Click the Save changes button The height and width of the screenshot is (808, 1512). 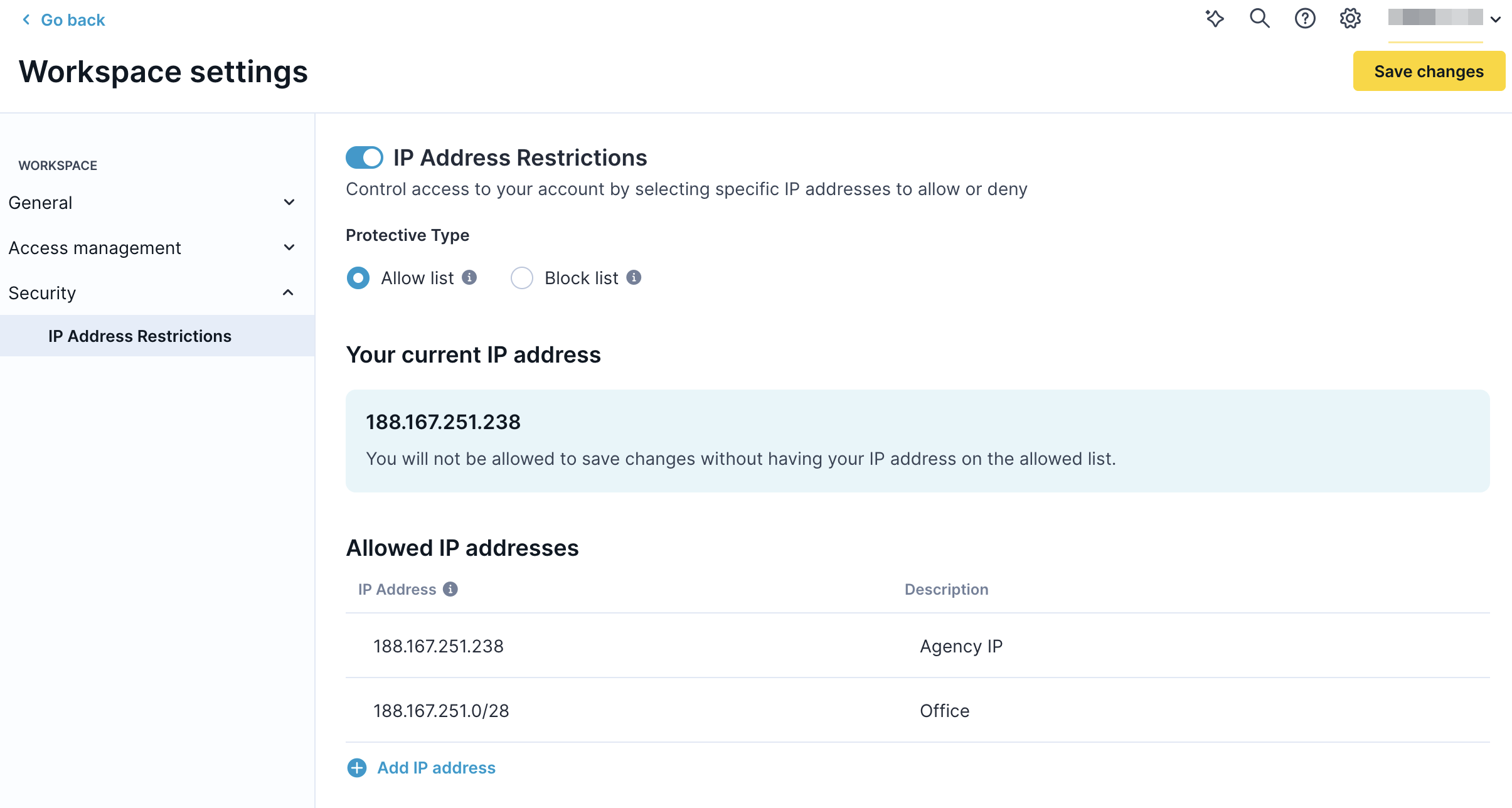point(1429,71)
